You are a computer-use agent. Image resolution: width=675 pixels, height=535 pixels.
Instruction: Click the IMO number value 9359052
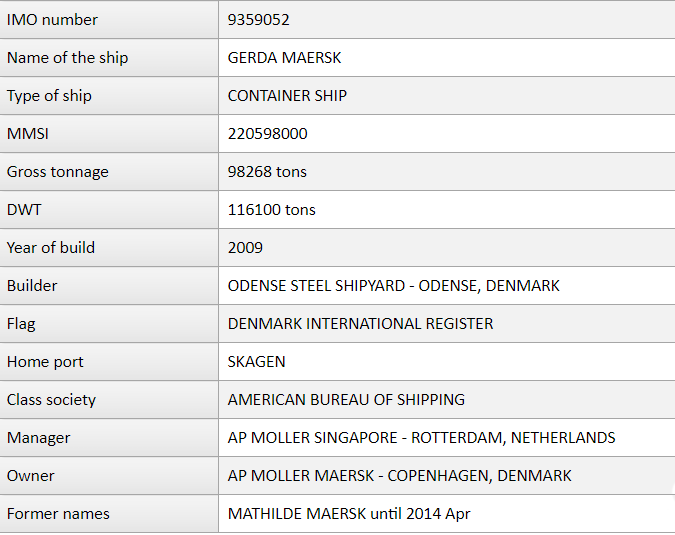point(259,20)
